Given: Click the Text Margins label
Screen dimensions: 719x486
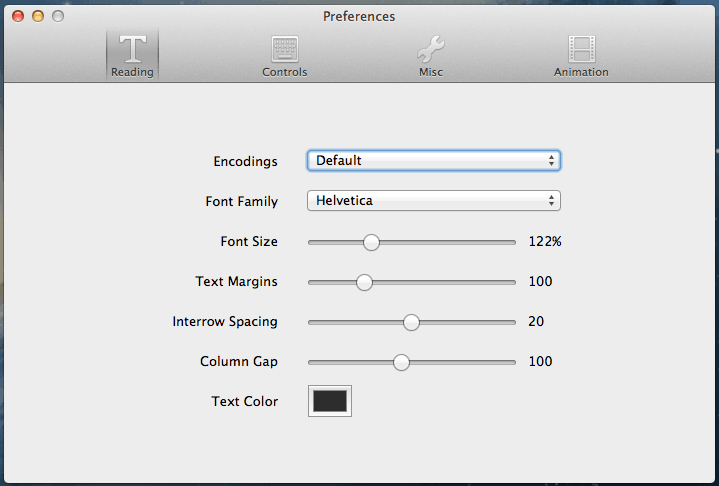Looking at the screenshot, I should tap(237, 282).
